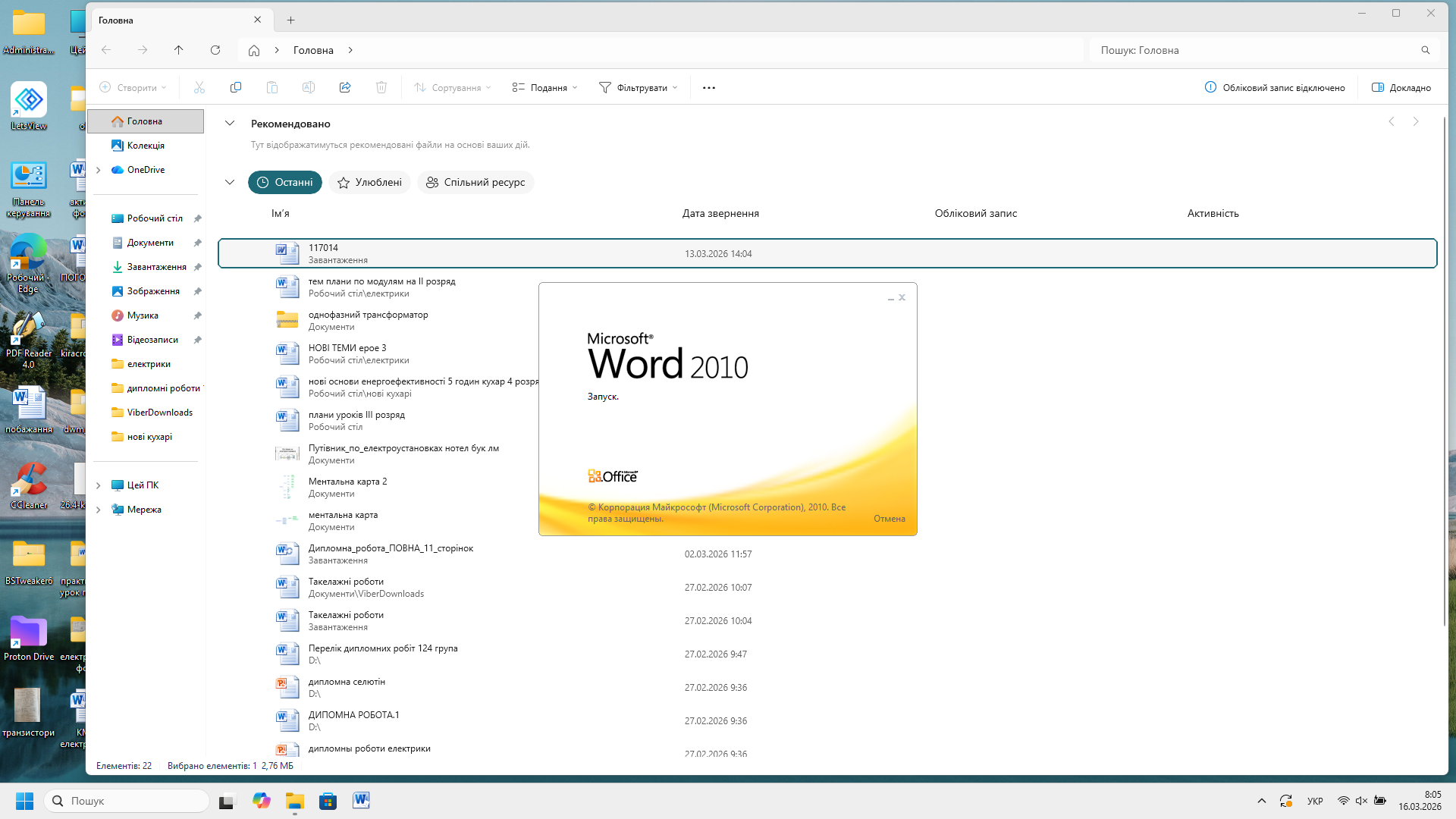Open Завантаження in the sidebar
Viewport: 1456px width, 819px height.
(156, 267)
